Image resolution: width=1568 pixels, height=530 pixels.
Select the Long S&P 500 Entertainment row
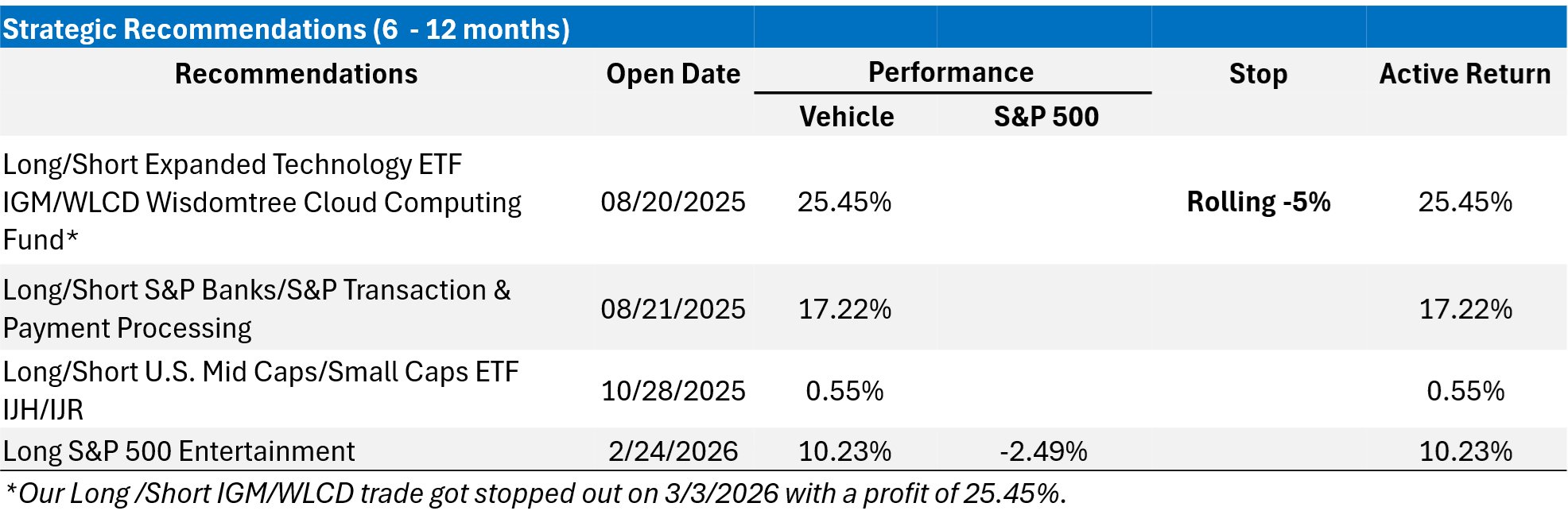click(179, 451)
